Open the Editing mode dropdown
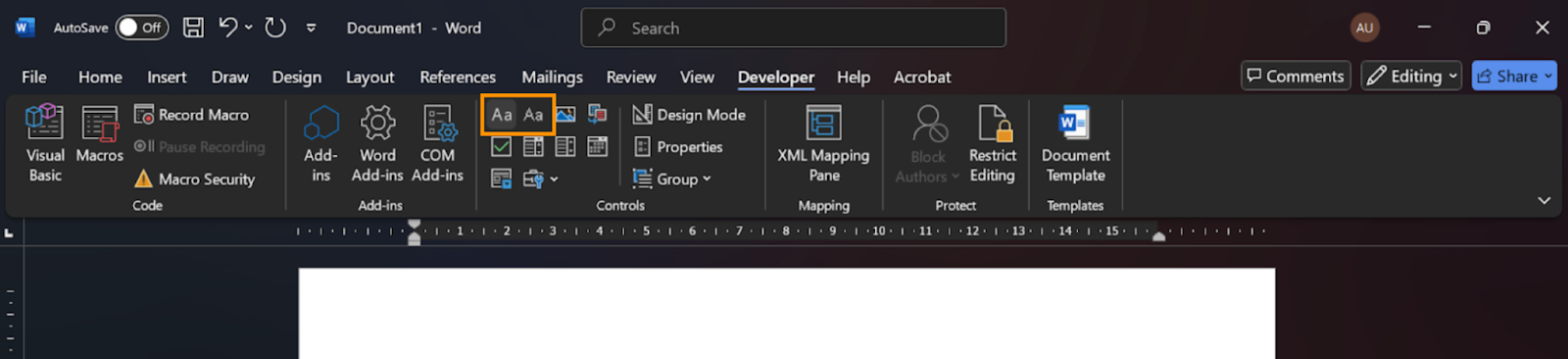 click(1411, 76)
